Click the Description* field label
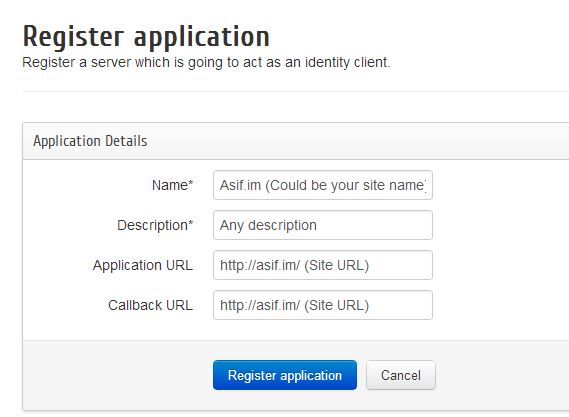This screenshot has width=569, height=417. point(155,225)
